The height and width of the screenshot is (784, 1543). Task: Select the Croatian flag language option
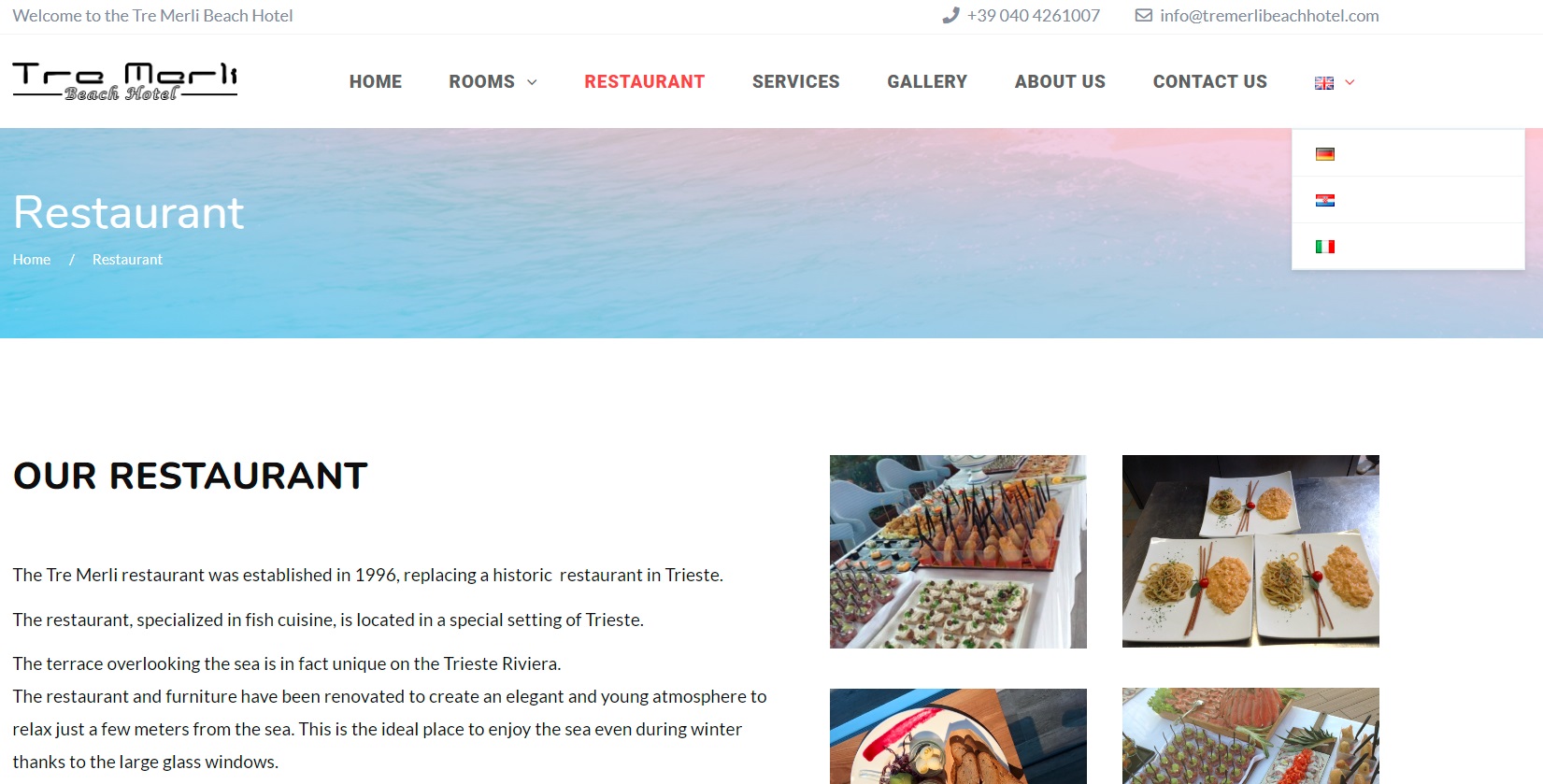pos(1325,200)
